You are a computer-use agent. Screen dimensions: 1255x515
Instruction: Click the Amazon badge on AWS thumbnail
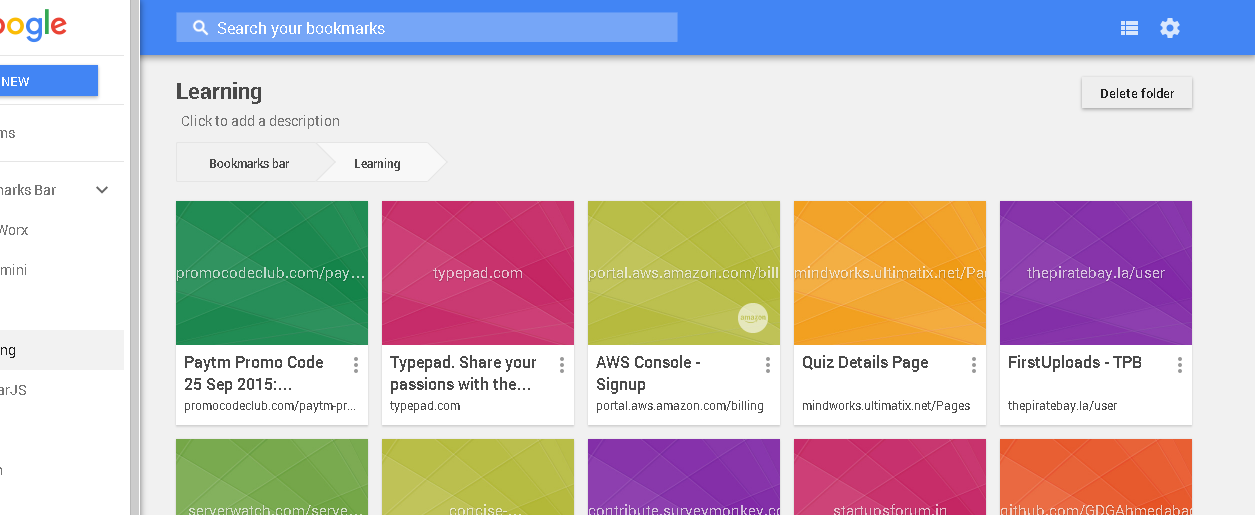click(752, 317)
